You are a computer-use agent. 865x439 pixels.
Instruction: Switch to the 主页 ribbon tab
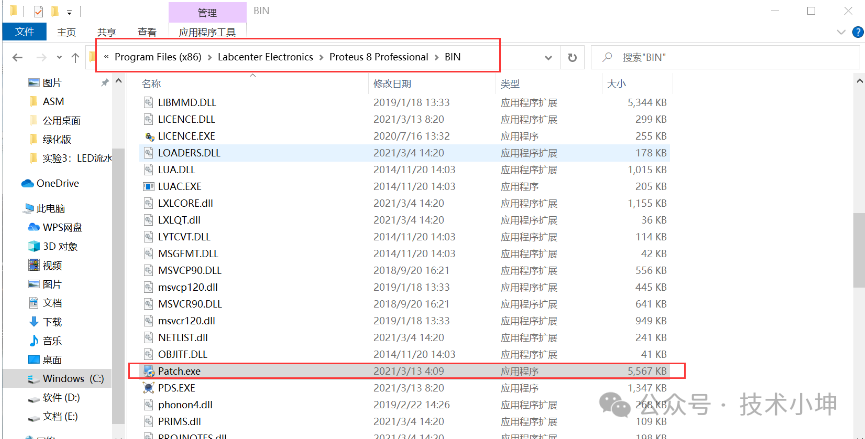pyautogui.click(x=67, y=33)
